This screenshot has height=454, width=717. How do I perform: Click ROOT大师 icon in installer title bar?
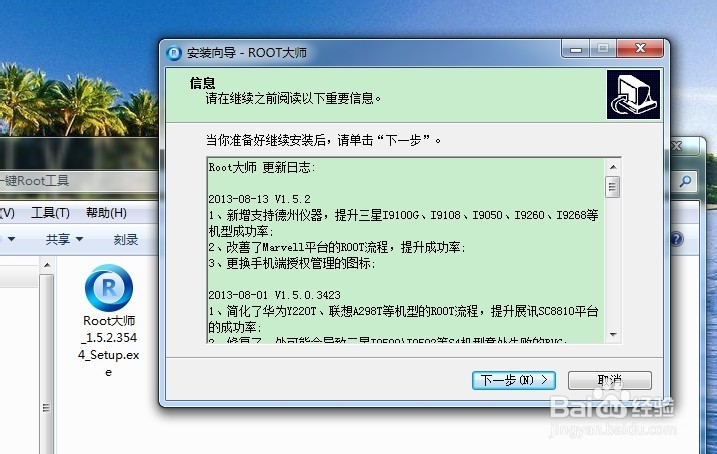pyautogui.click(x=174, y=53)
